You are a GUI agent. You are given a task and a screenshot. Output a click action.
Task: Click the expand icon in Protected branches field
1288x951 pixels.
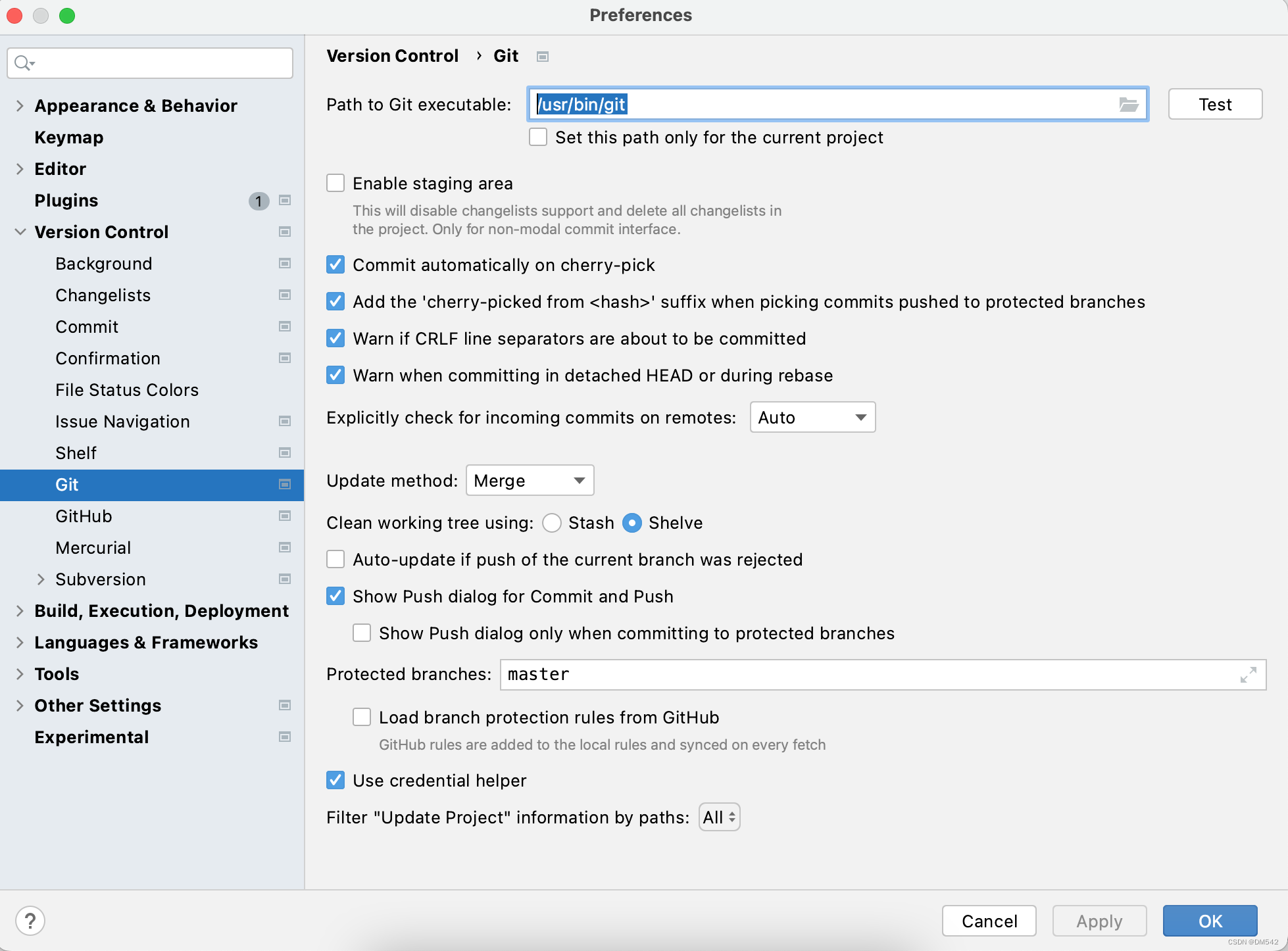pyautogui.click(x=1248, y=675)
